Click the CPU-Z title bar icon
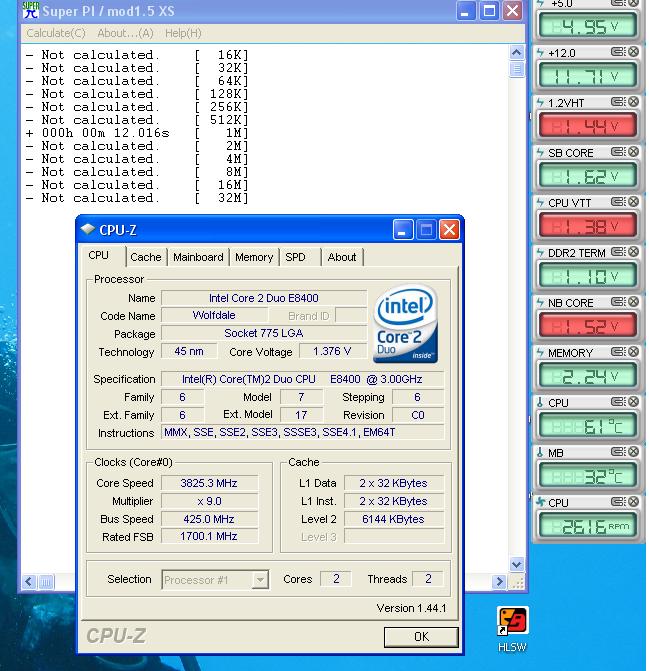649x671 pixels. click(x=88, y=229)
